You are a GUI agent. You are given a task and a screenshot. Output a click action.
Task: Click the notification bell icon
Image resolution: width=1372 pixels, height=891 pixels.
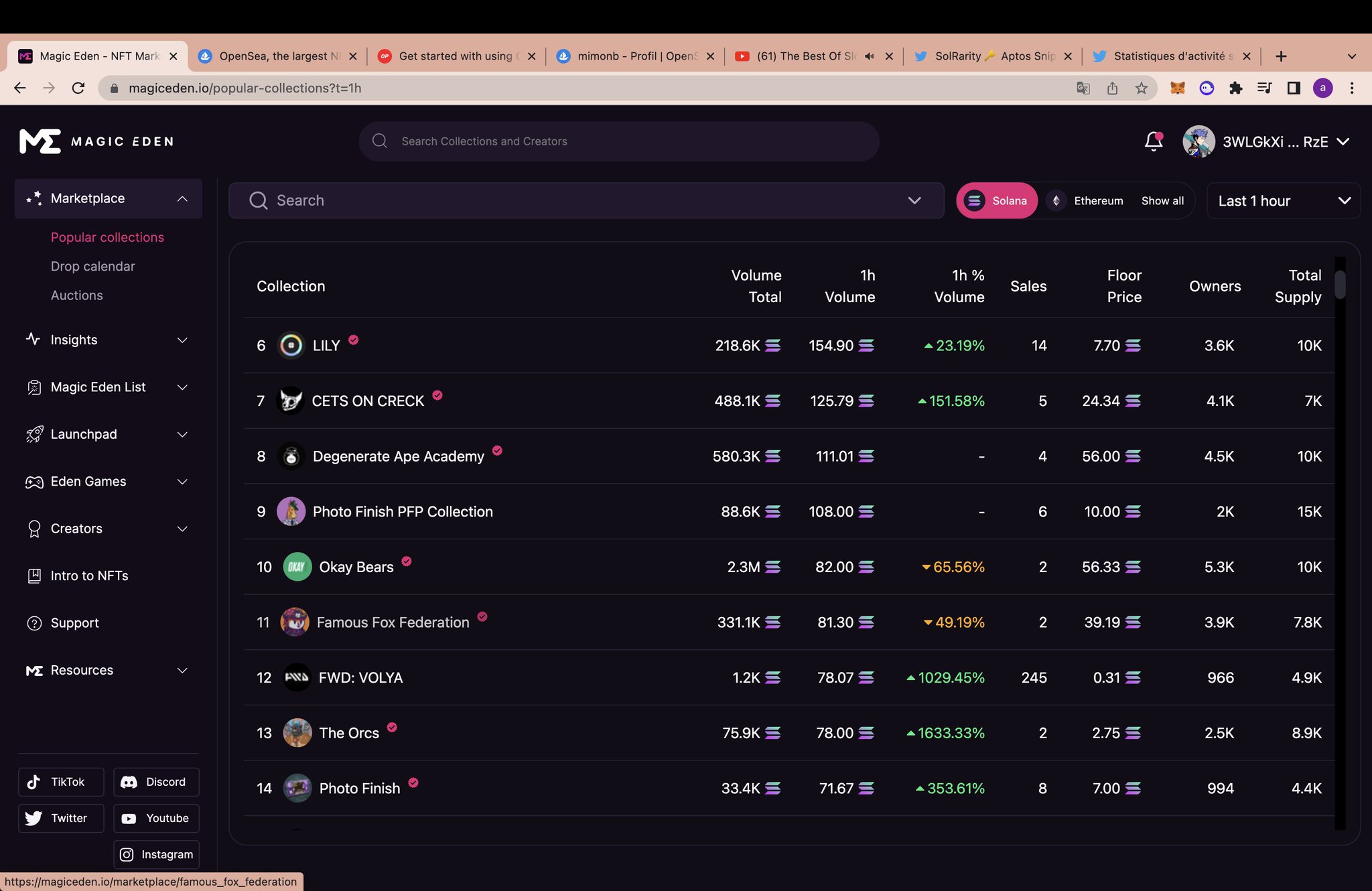(1153, 141)
